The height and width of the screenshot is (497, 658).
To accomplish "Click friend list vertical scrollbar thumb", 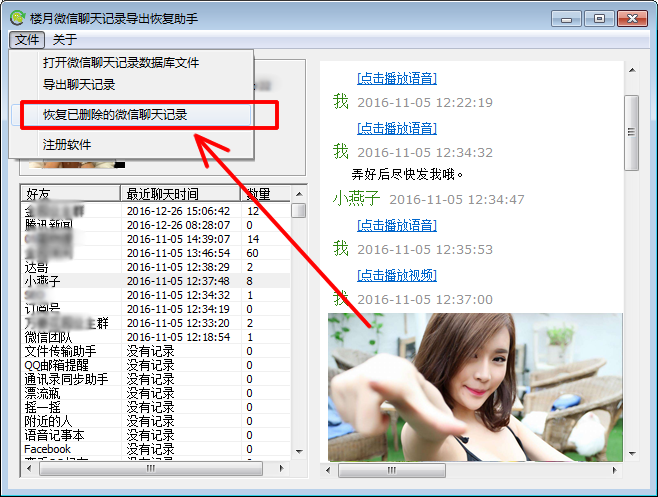I will pyautogui.click(x=299, y=211).
